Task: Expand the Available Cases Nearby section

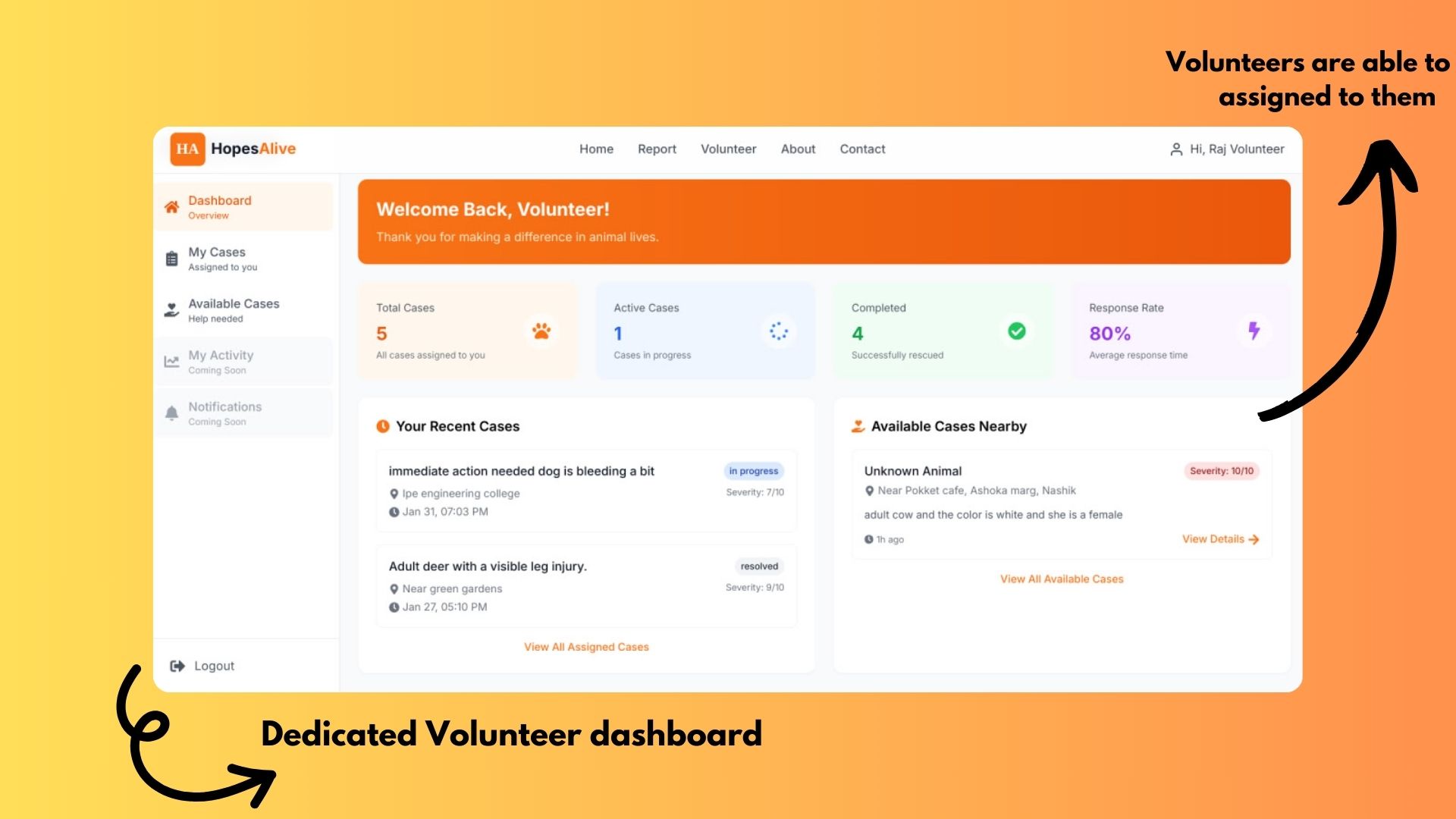Action: click(1062, 578)
